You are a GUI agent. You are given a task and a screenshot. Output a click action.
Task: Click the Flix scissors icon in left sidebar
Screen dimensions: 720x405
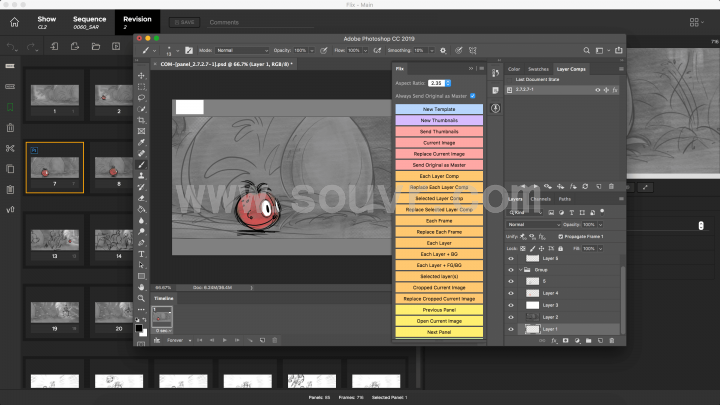pos(10,148)
